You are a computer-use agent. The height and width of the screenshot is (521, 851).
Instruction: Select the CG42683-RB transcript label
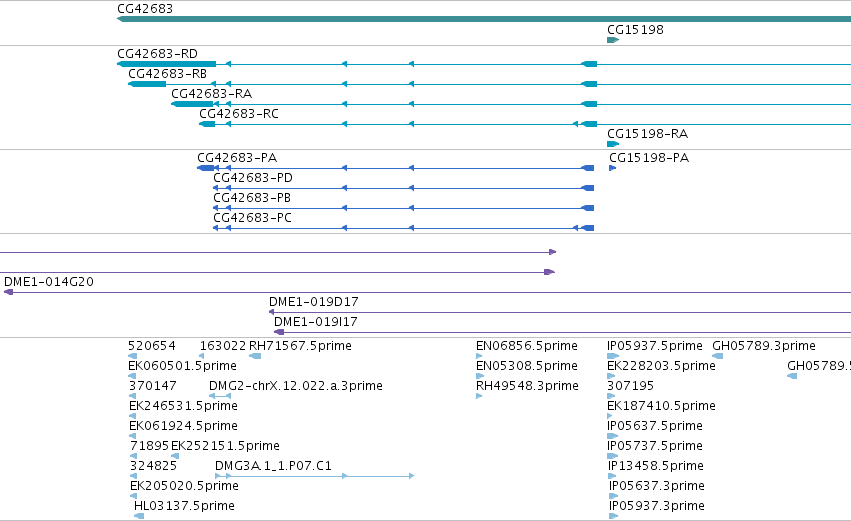click(167, 74)
